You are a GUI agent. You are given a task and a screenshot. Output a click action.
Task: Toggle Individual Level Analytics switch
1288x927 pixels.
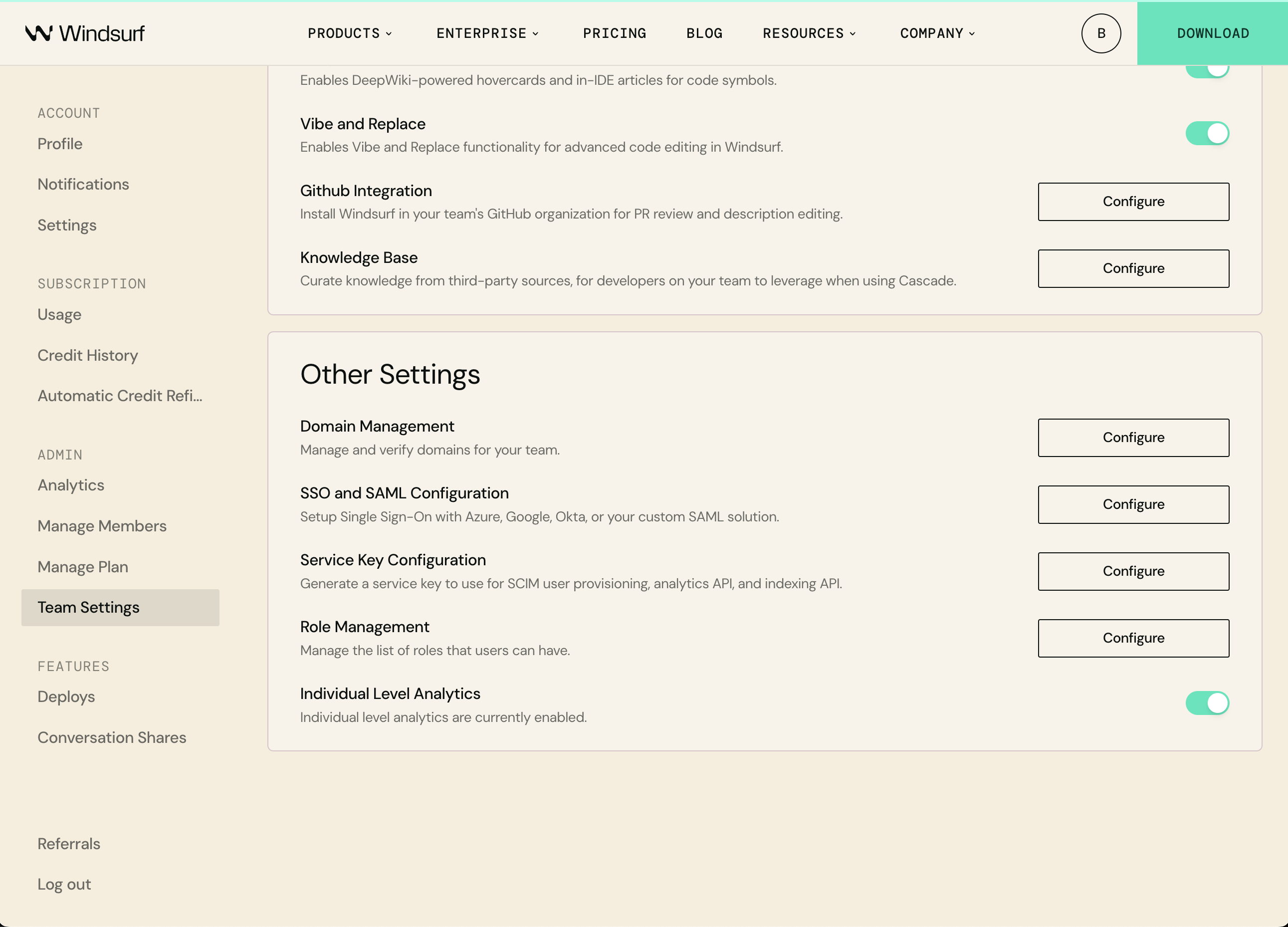(1207, 703)
